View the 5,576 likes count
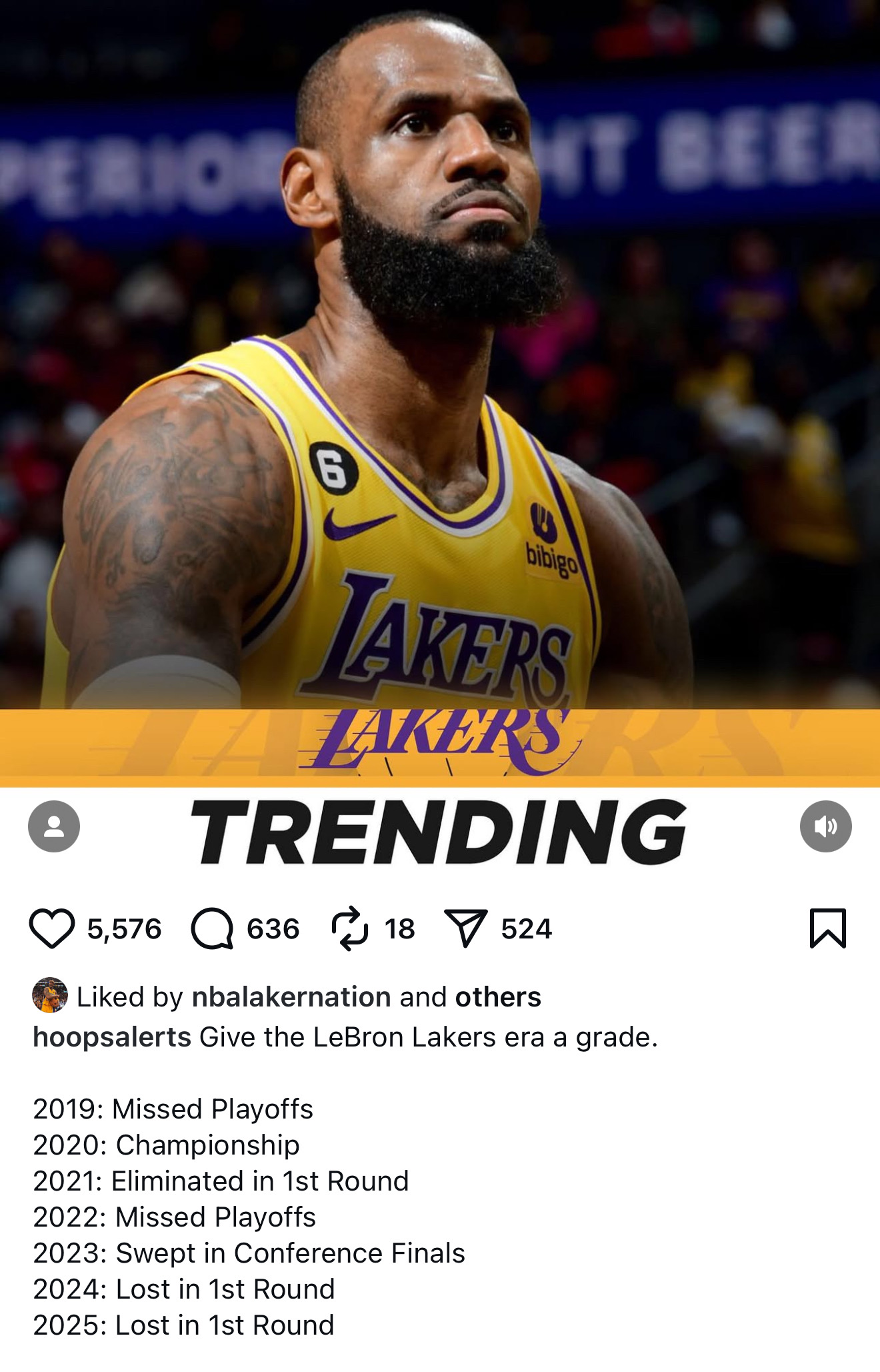The width and height of the screenshot is (880, 1372). coord(125,929)
